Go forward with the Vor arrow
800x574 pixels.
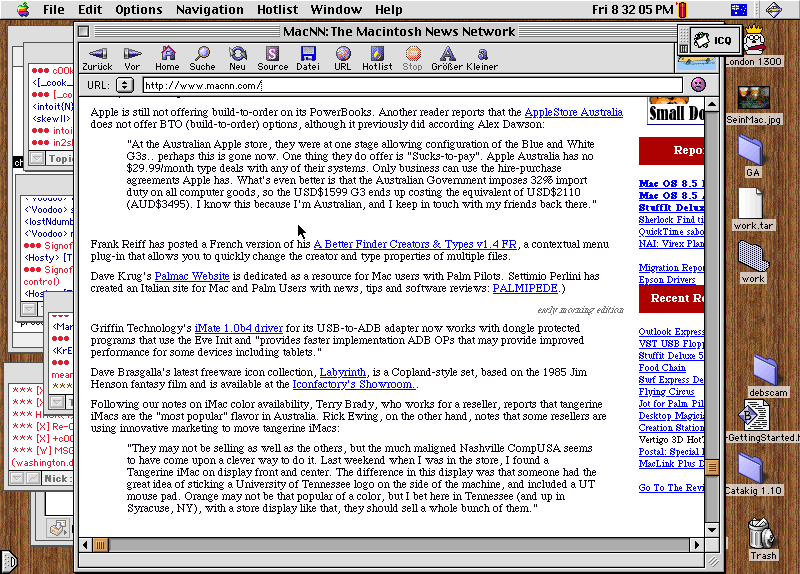pyautogui.click(x=132, y=59)
